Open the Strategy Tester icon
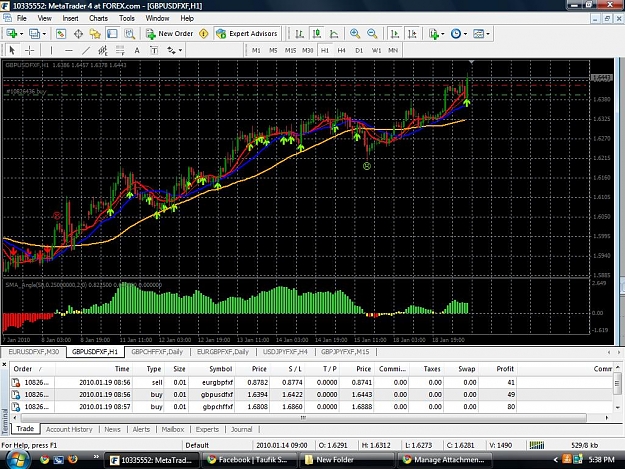The width and height of the screenshot is (625, 469). click(130, 34)
